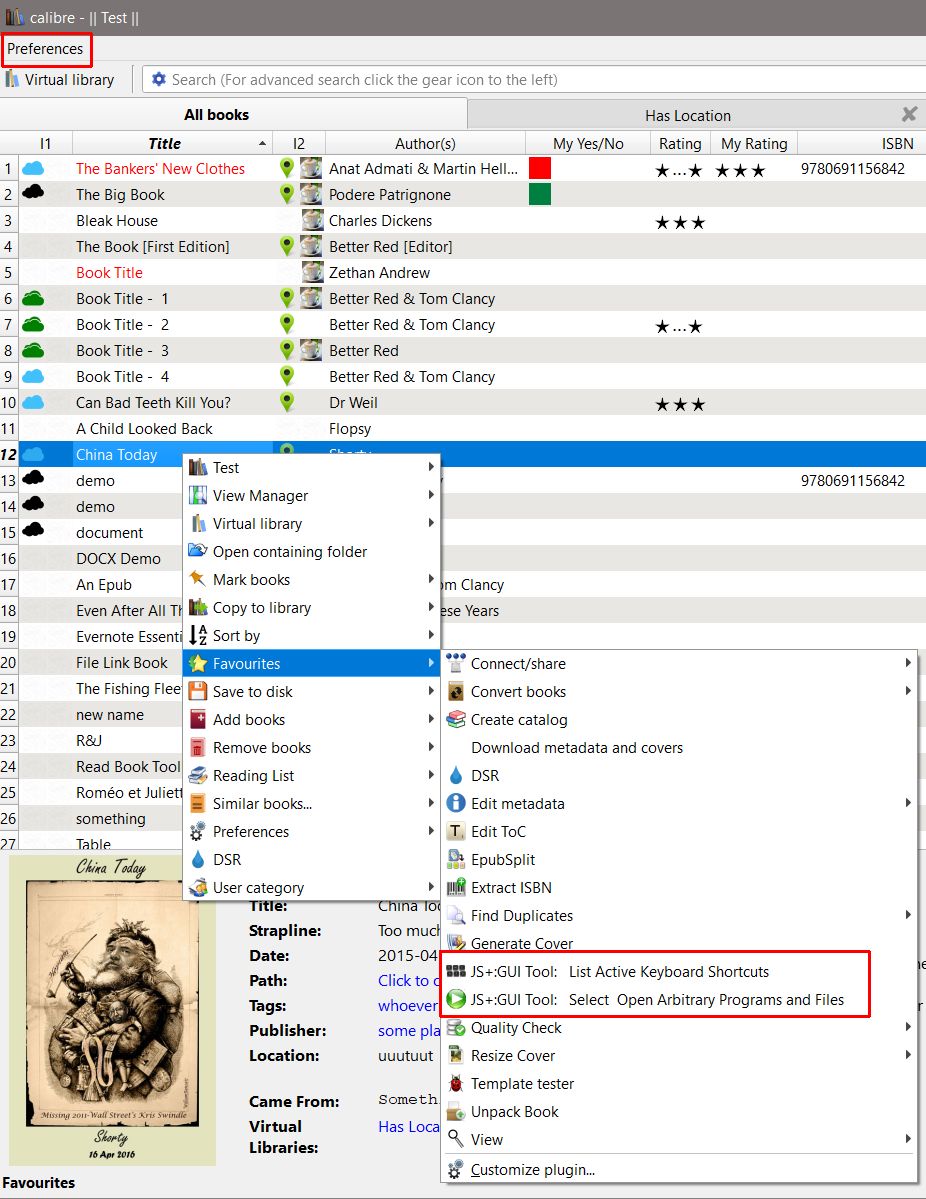Click the Edit metadata info icon

(x=456, y=803)
